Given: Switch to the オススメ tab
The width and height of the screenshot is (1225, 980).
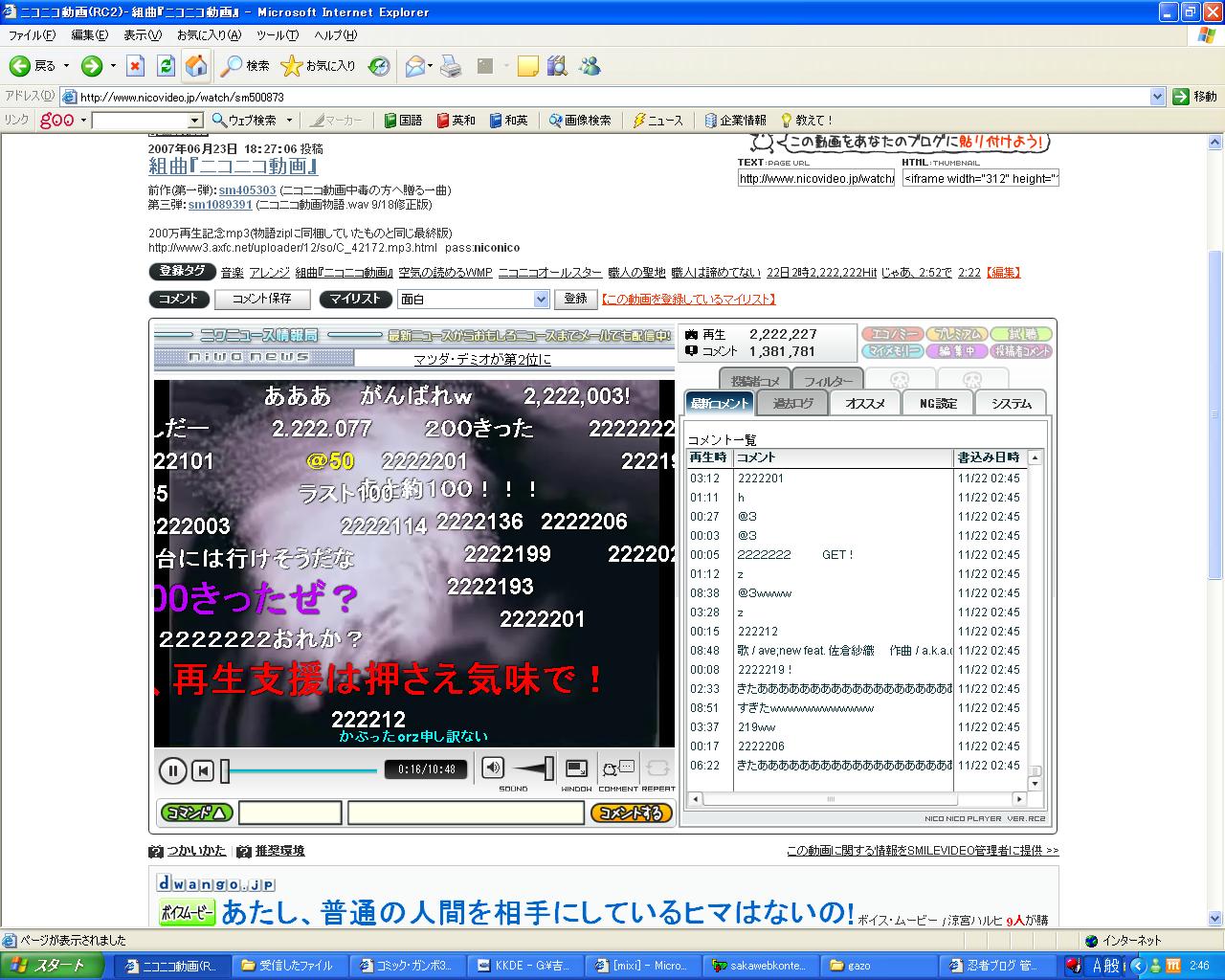Looking at the screenshot, I should (865, 403).
